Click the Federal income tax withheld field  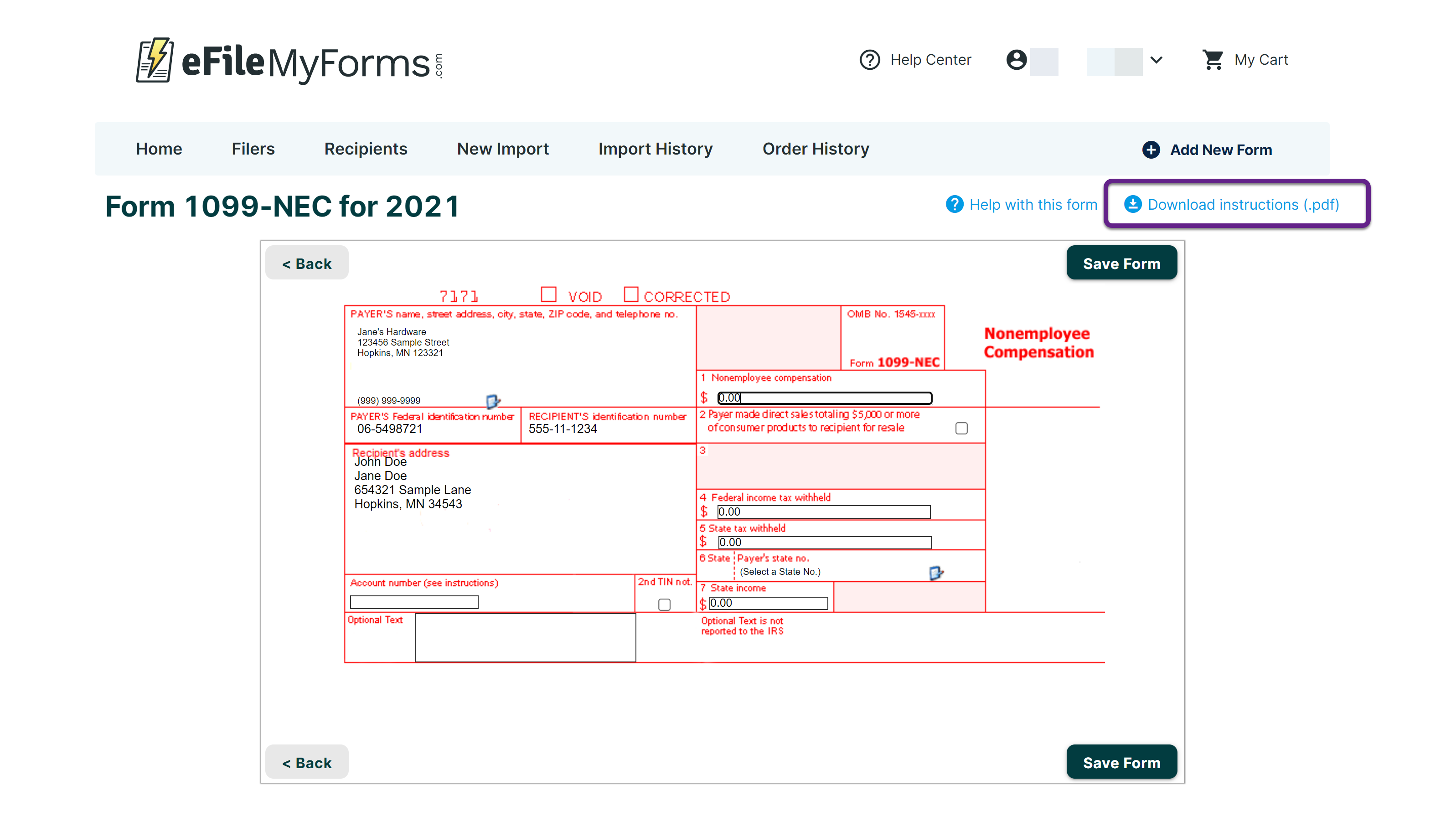point(823,512)
